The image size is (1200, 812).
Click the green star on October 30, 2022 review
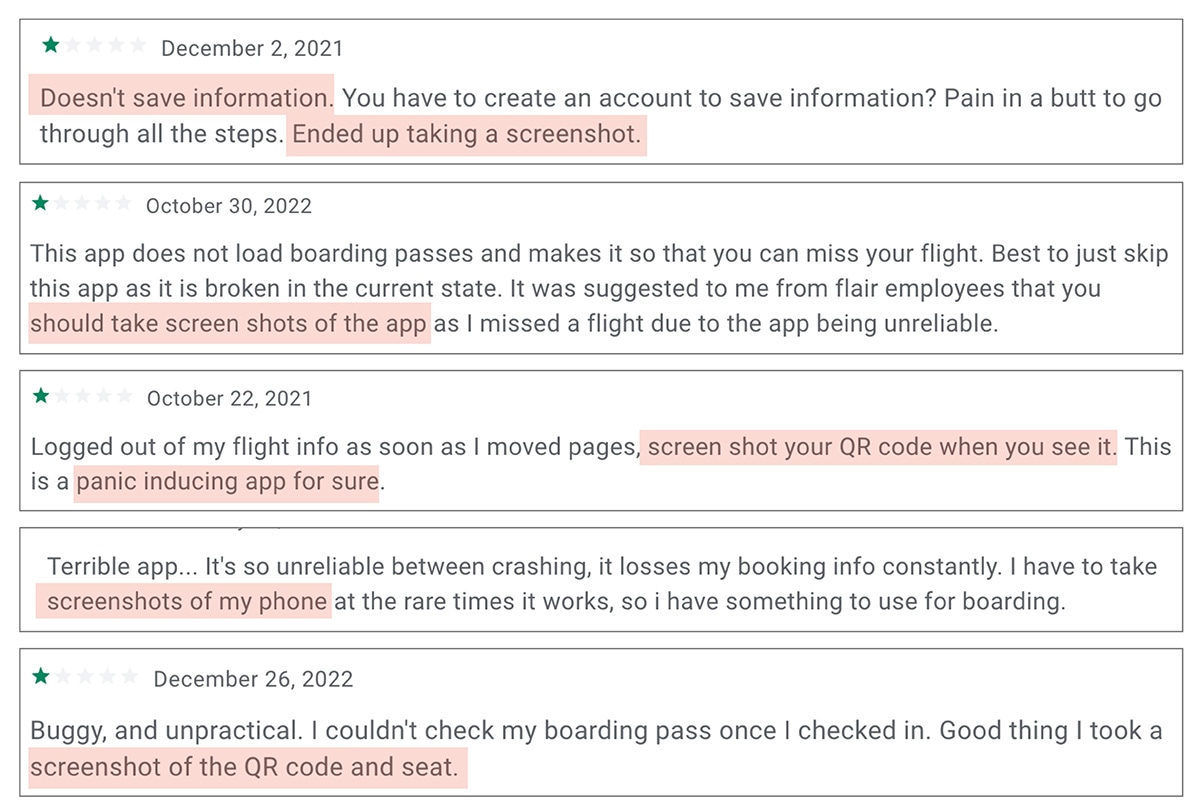click(x=40, y=204)
